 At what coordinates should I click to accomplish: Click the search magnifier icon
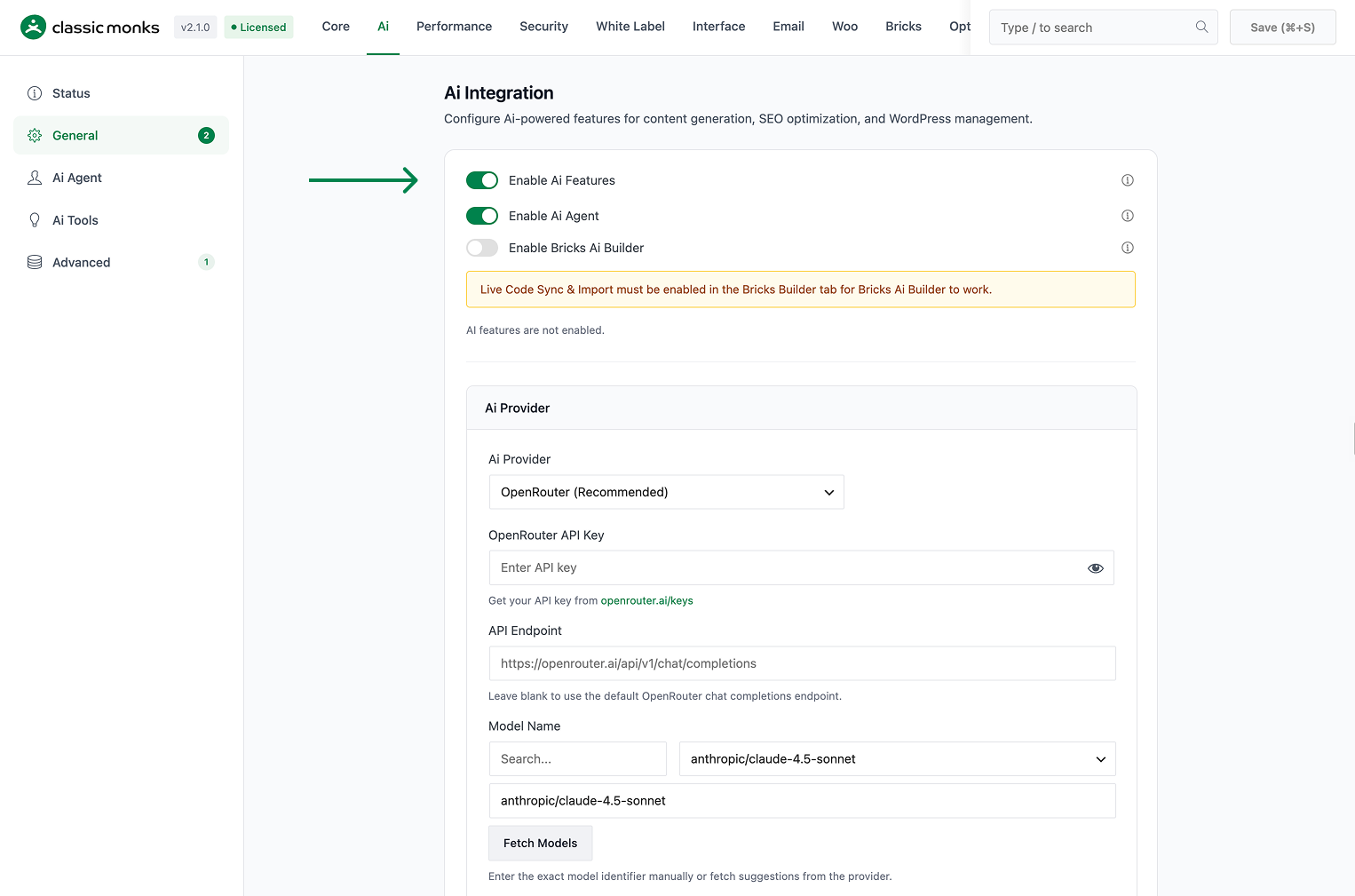(1201, 27)
